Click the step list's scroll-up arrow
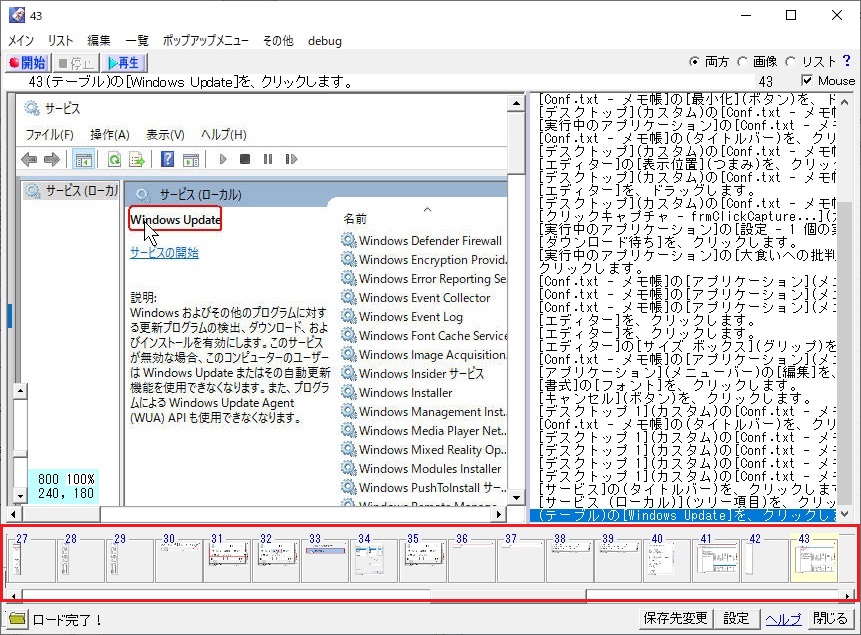 point(845,102)
